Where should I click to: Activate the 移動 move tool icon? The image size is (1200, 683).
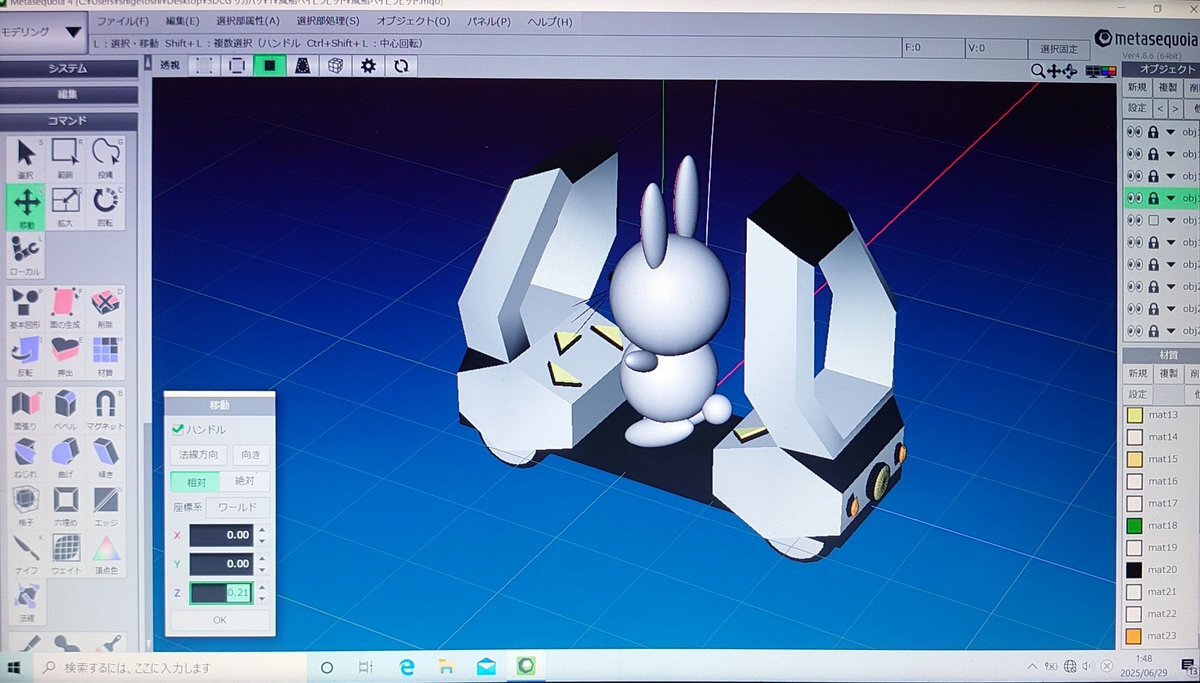(x=26, y=206)
